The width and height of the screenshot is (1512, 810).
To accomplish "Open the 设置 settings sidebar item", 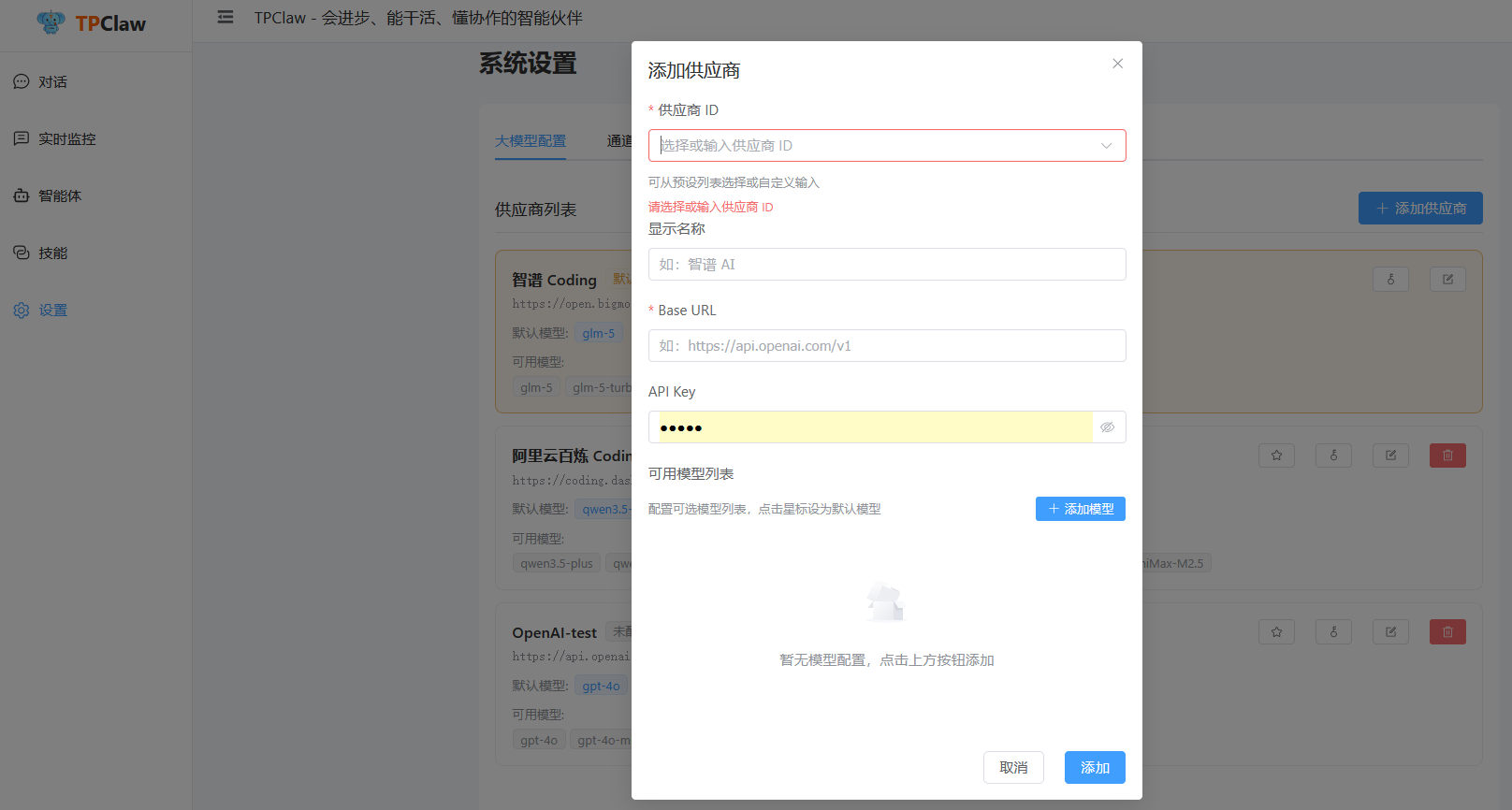I will (96, 310).
